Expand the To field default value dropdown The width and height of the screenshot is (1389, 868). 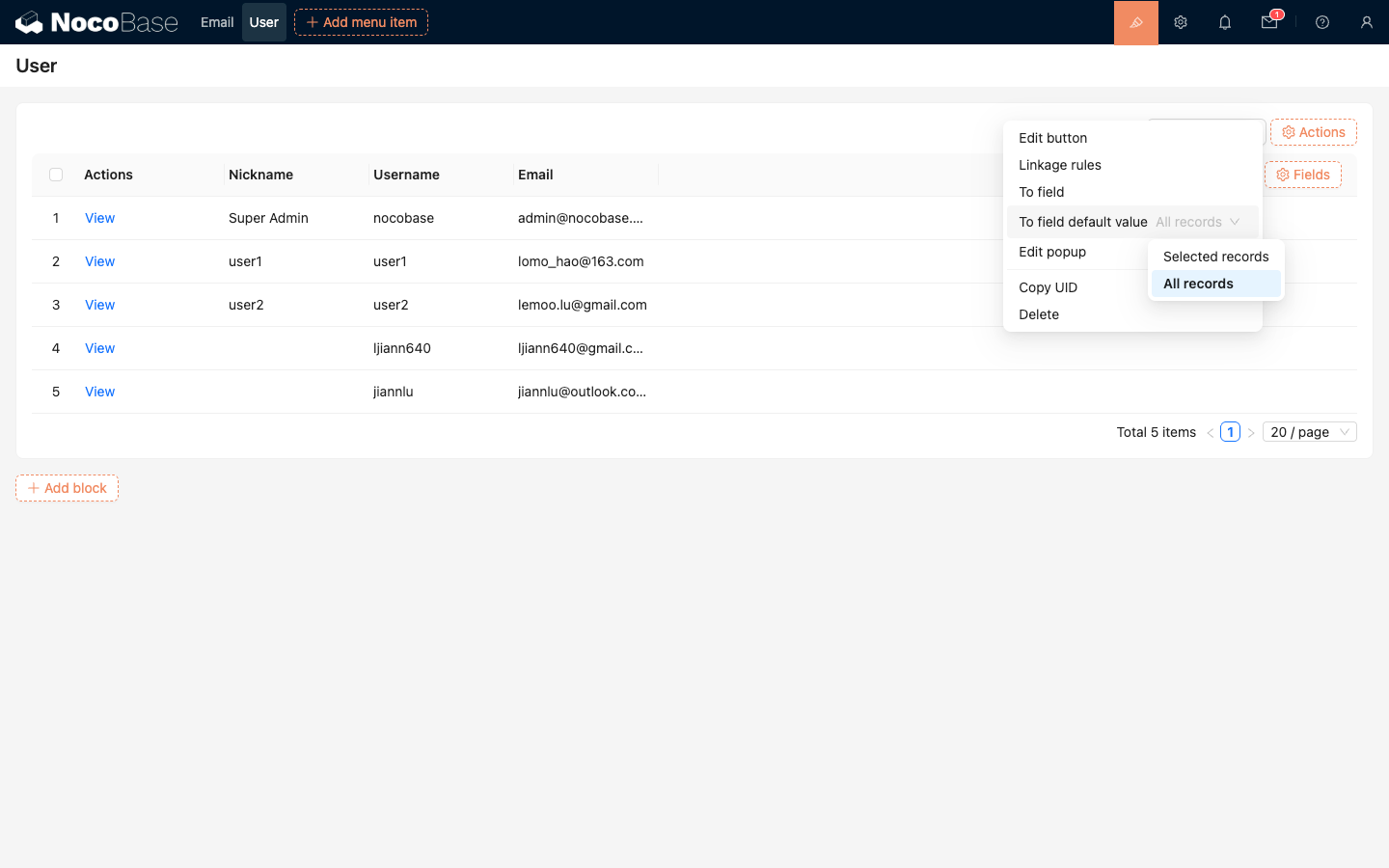(1198, 222)
